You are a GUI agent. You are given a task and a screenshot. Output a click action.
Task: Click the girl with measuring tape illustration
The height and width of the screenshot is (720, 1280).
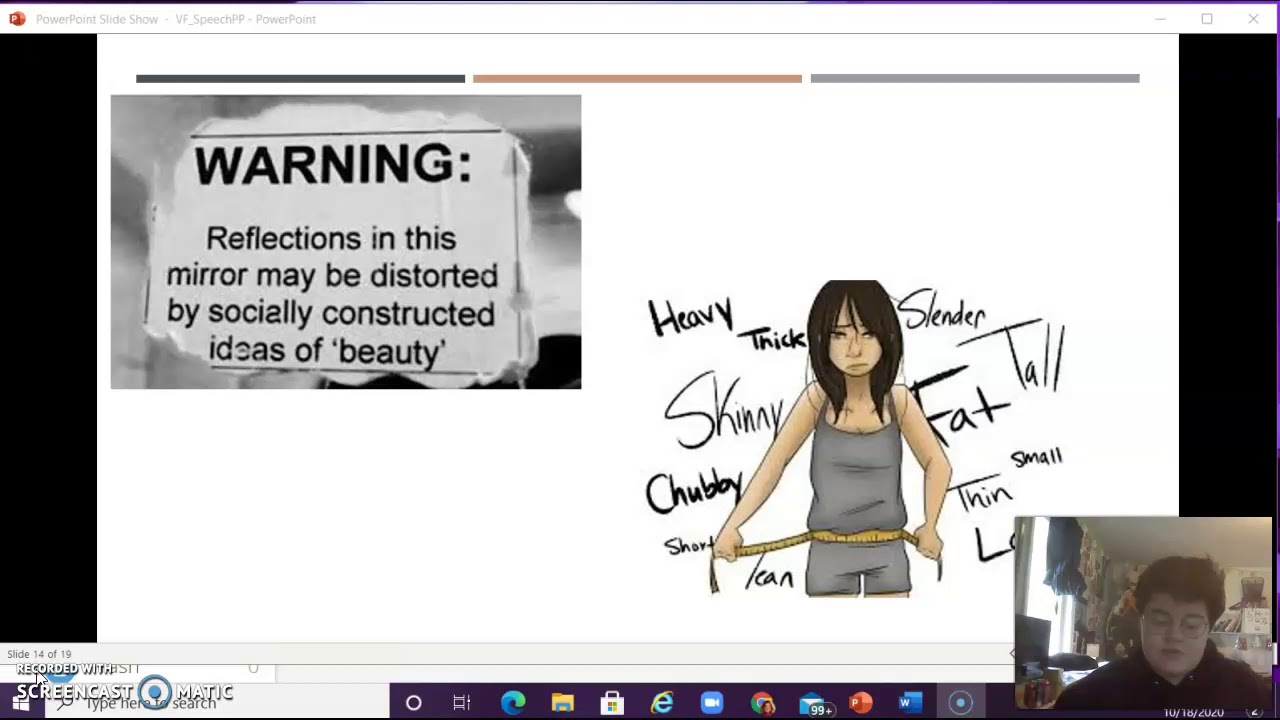855,439
